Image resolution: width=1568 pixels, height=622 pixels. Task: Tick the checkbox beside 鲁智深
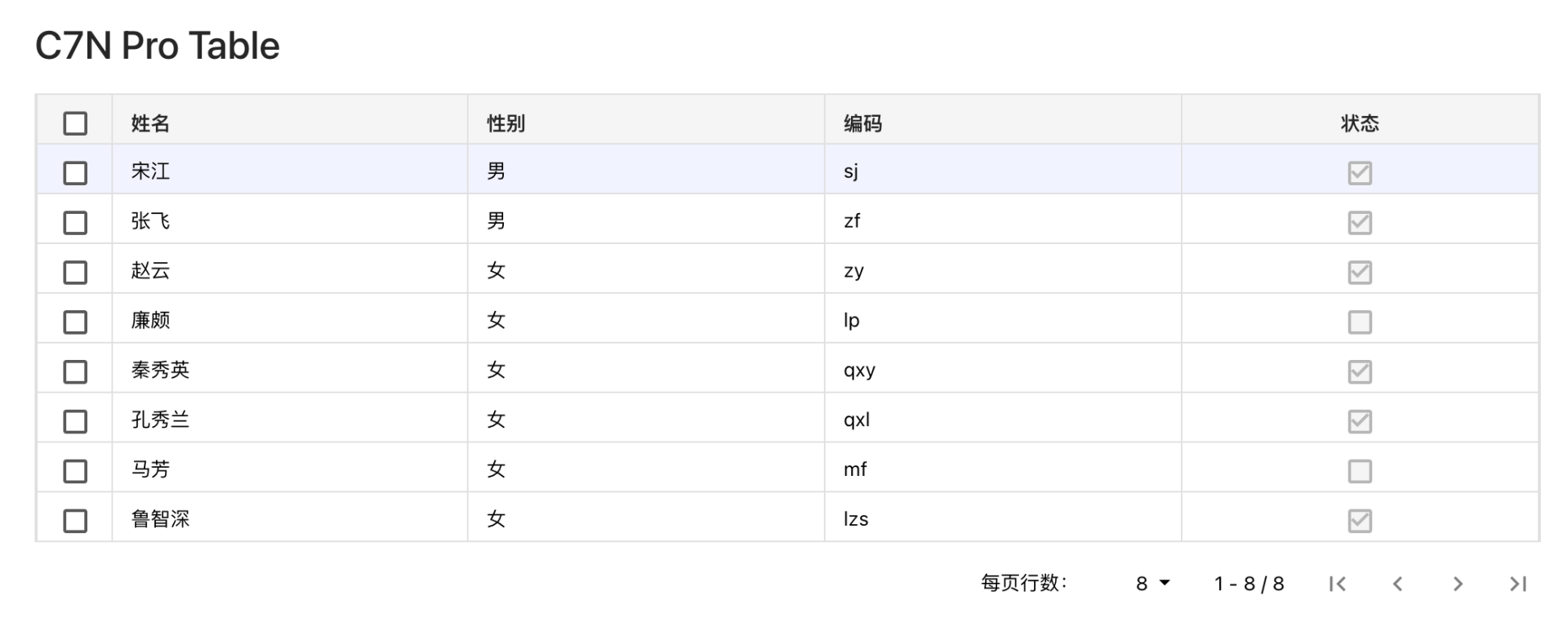(x=75, y=518)
